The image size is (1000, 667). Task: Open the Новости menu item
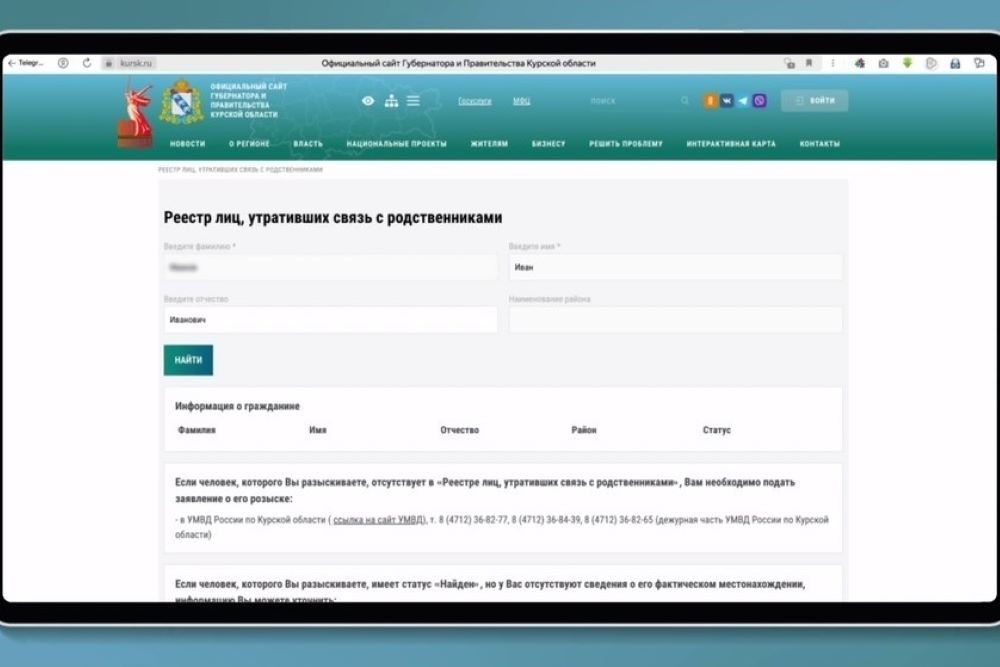click(x=187, y=144)
